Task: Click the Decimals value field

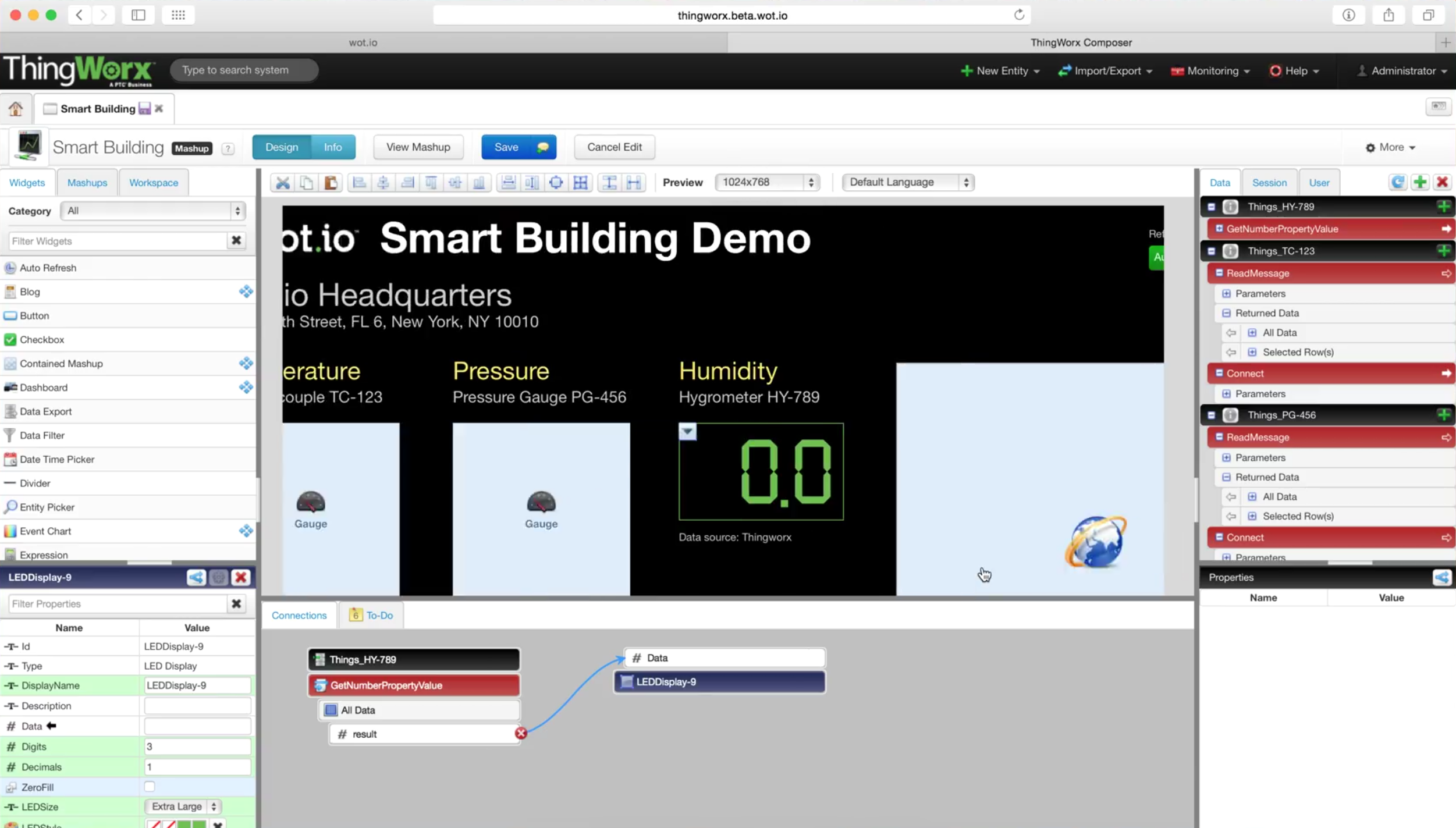Action: click(x=197, y=766)
